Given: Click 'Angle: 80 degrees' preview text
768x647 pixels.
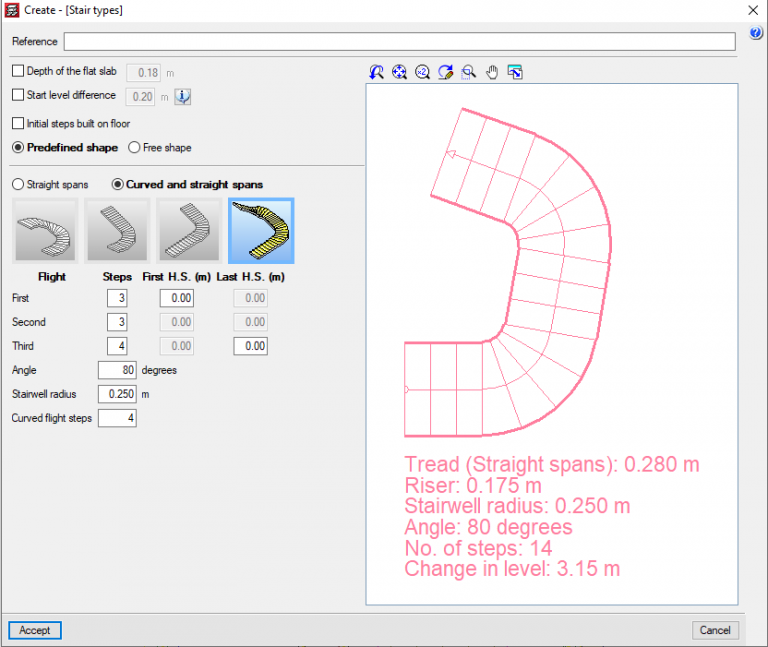Looking at the screenshot, I should (x=488, y=527).
